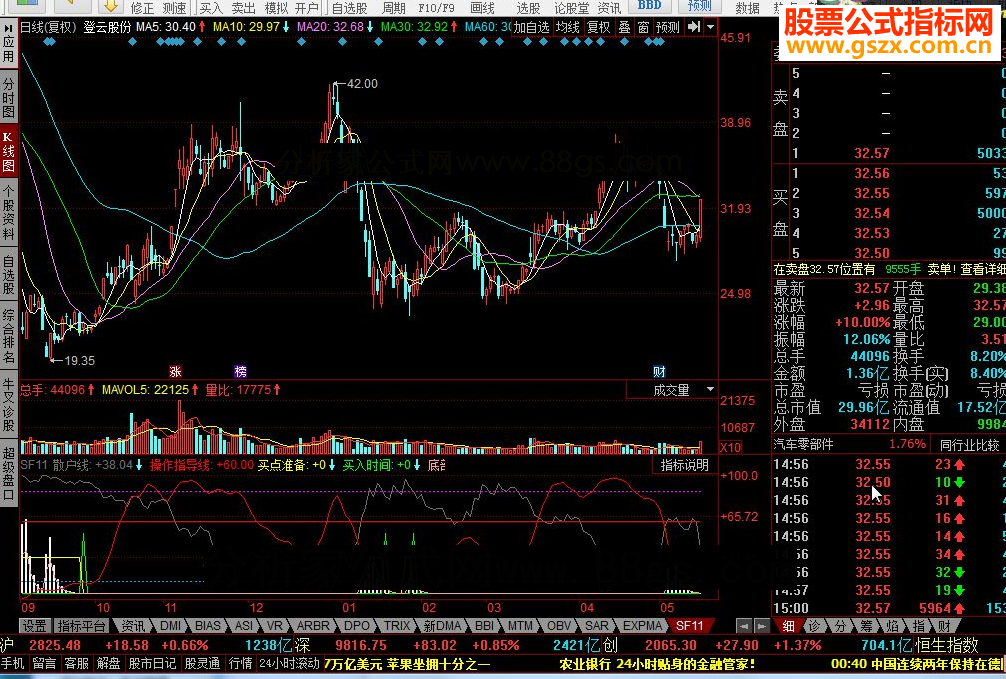Open 综合排名 sidebar tab

(8, 336)
